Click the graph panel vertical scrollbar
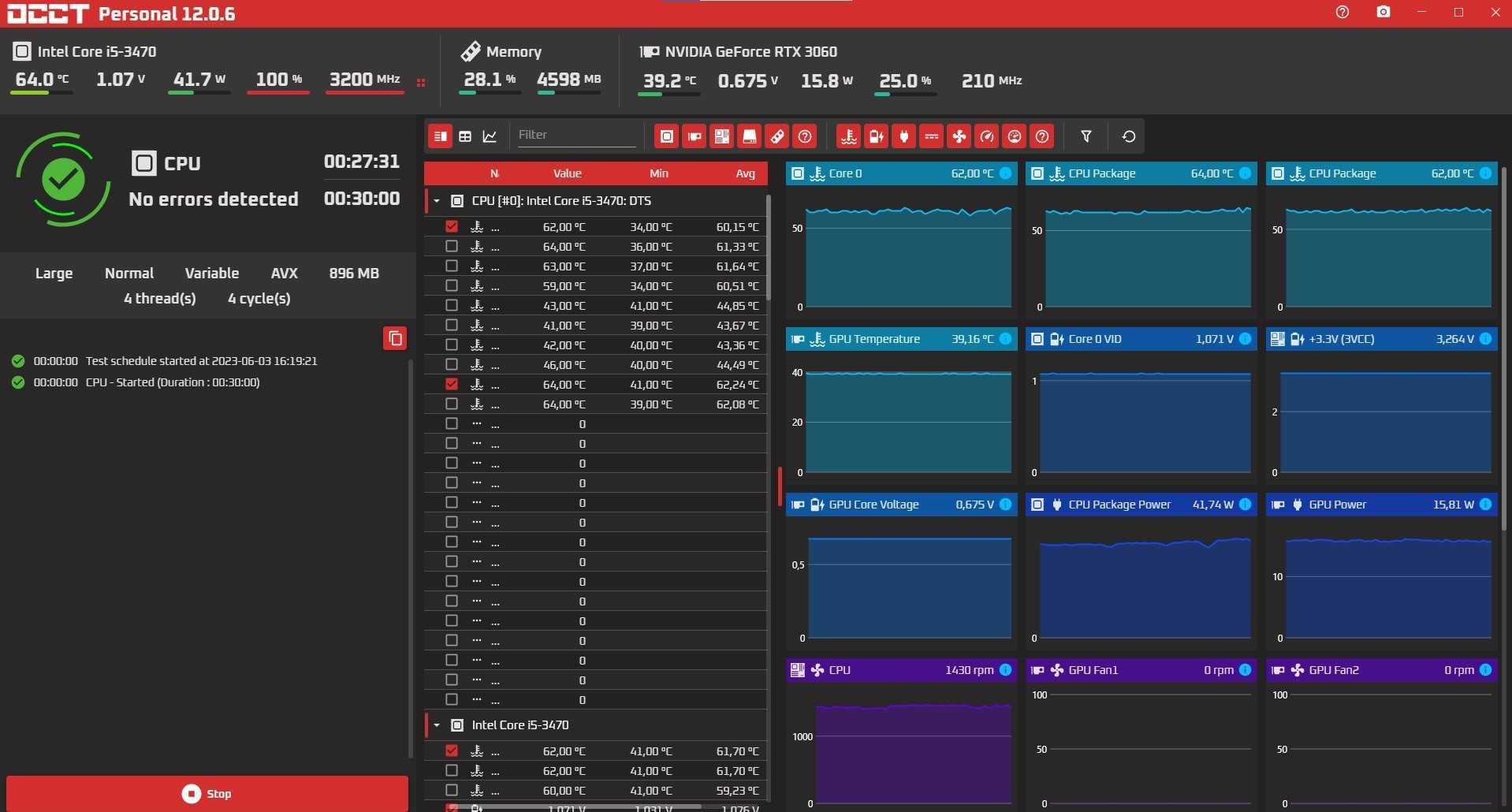This screenshot has height=812, width=1512. [x=1503, y=347]
